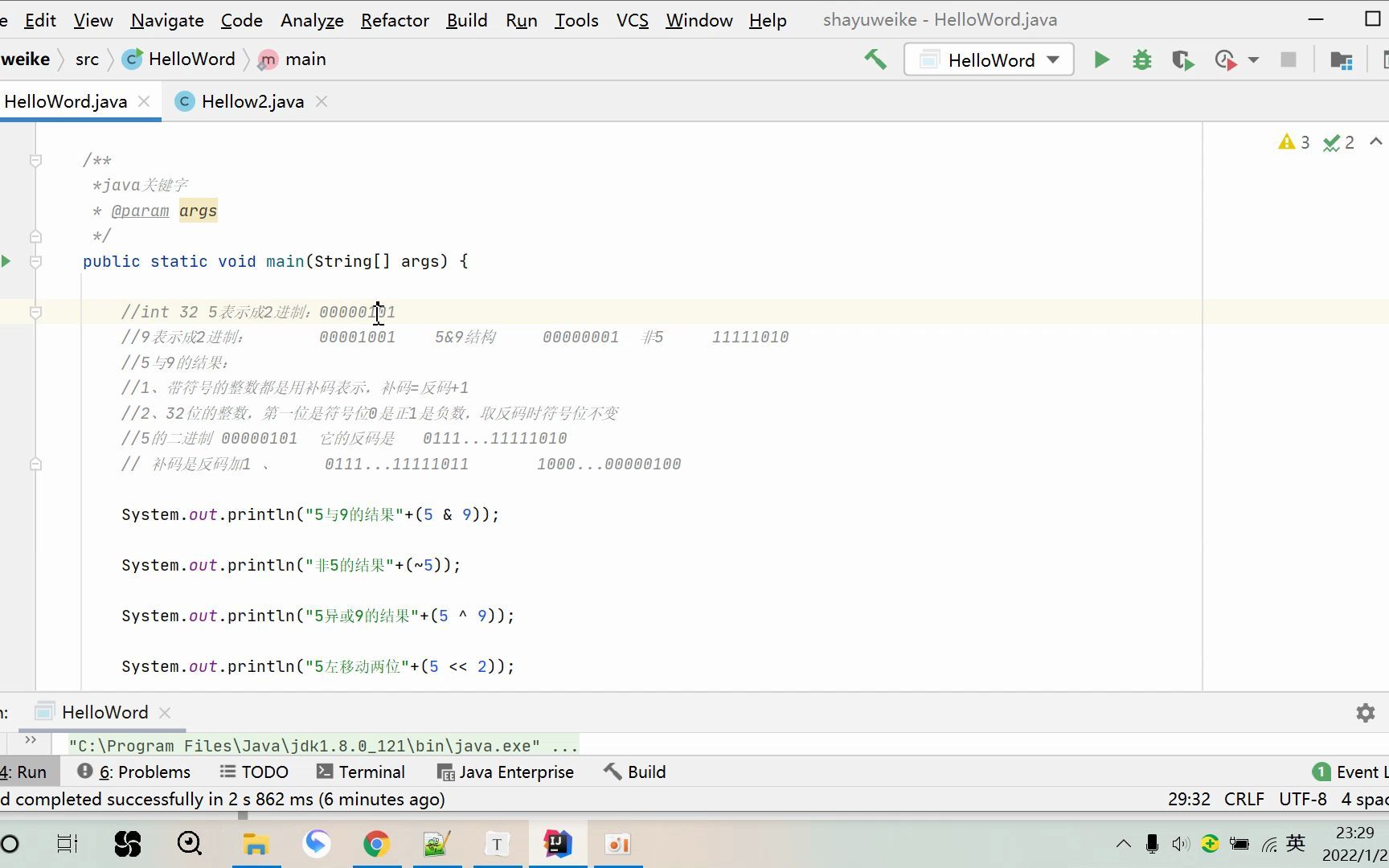This screenshot has height=868, width=1389.
Task: Open the Analyze menu
Action: pyautogui.click(x=312, y=20)
